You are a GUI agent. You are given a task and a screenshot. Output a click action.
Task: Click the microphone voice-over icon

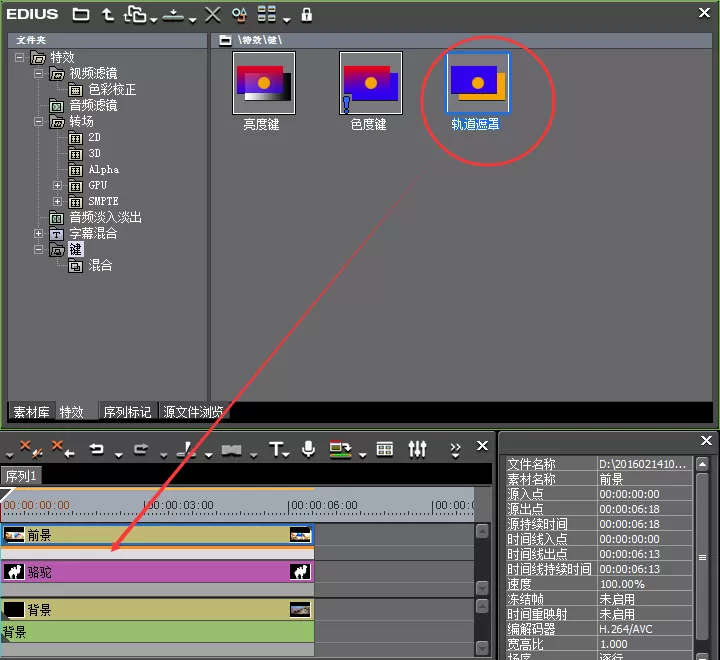(309, 449)
